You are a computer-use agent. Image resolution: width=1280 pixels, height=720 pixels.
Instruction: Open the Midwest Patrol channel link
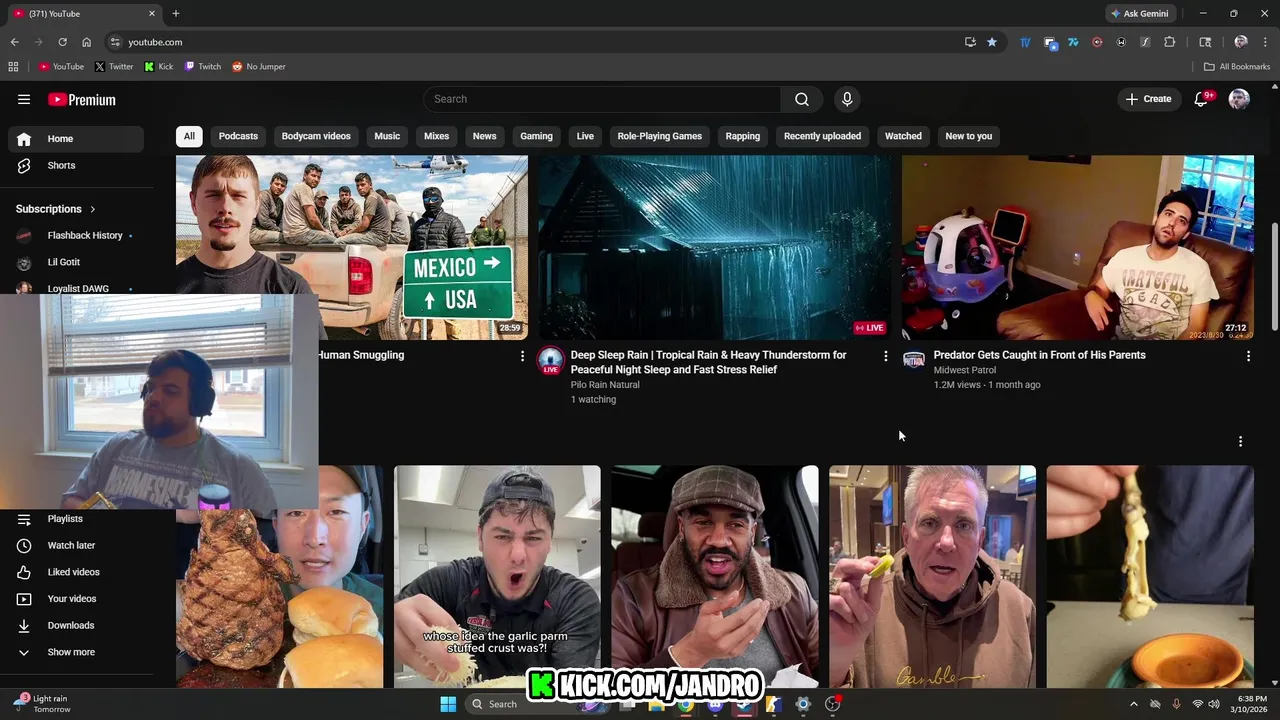[965, 370]
